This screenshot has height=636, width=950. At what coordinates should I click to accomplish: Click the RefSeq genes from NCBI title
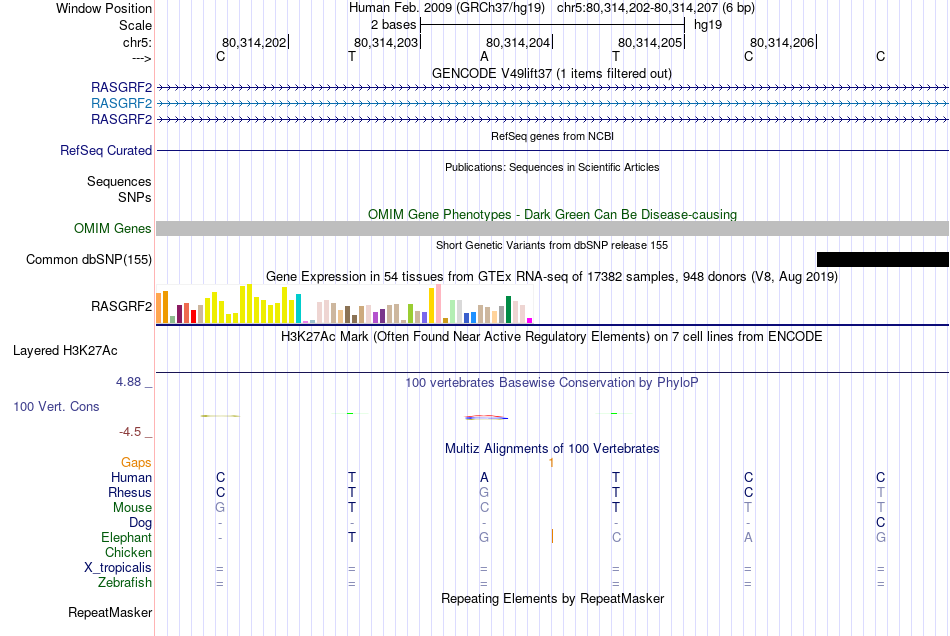coord(553,136)
